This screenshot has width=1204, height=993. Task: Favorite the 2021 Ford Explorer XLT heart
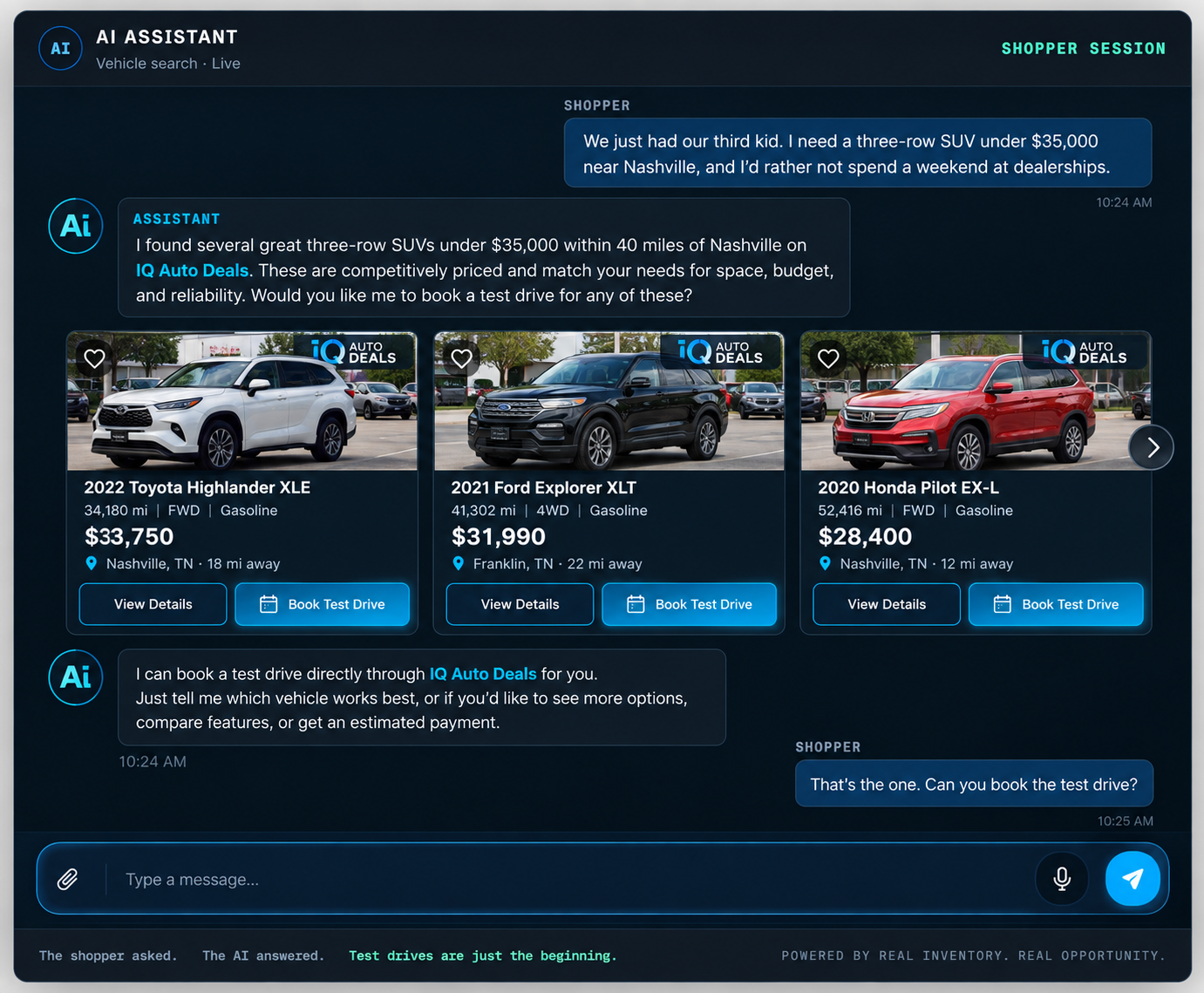[462, 357]
